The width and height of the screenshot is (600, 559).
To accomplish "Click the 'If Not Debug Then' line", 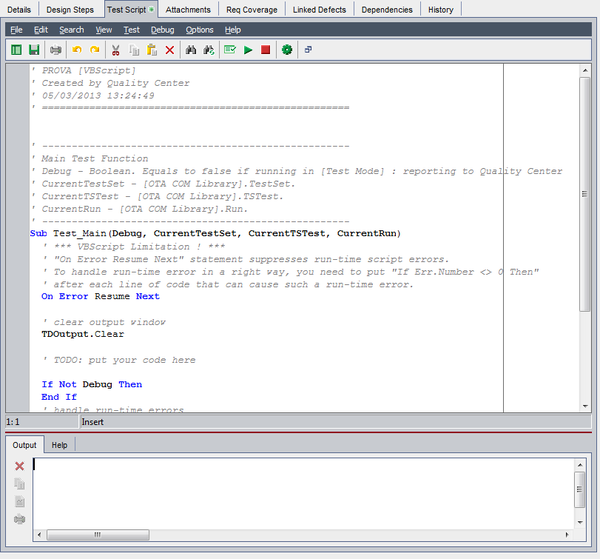I will [x=92, y=385].
